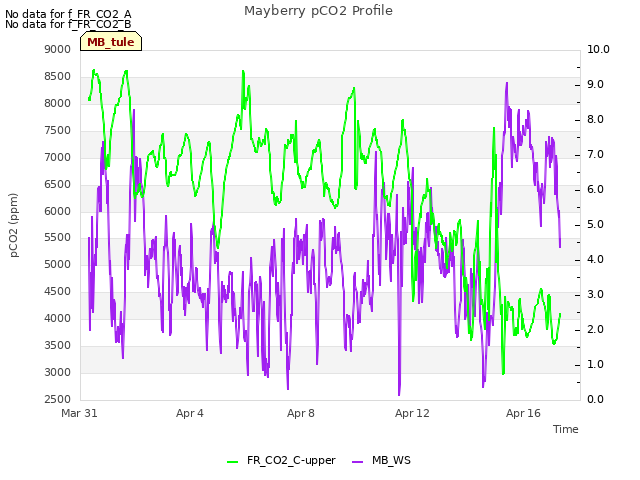
Task: Click the green FR_CO2_C-upper legend swatch
Action: pos(232,462)
